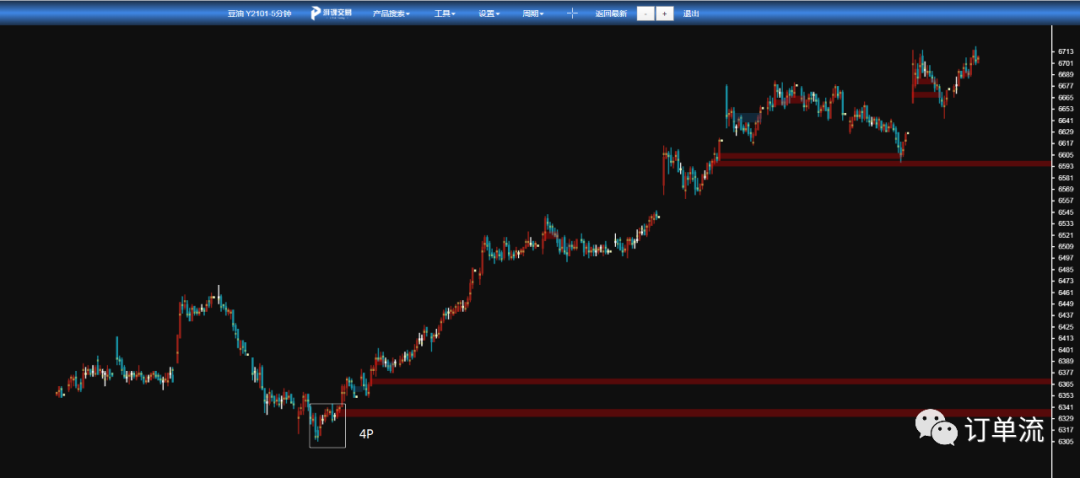Click the 6713 price axis label
The width and height of the screenshot is (1080, 478).
pos(1065,52)
